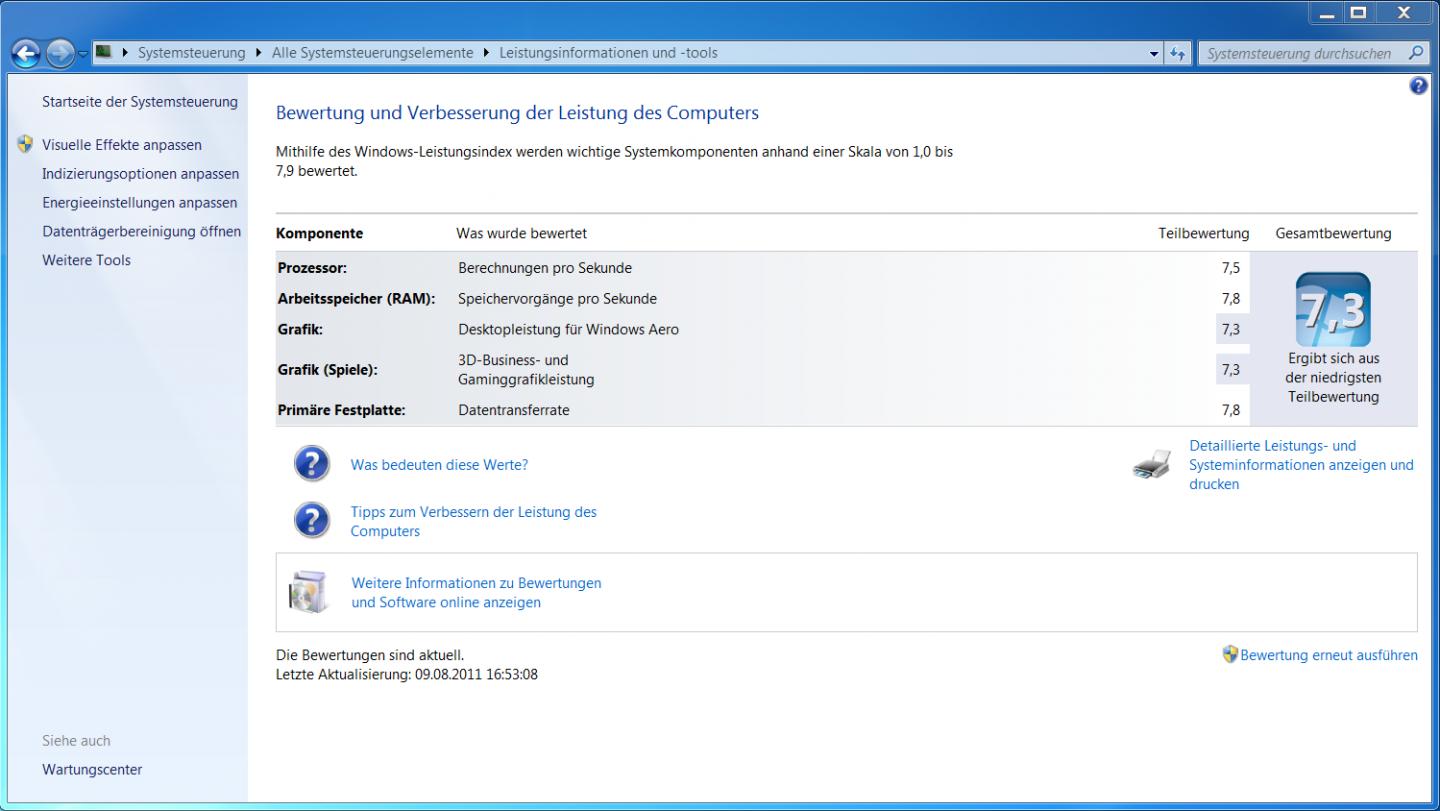Click the 7,5 Prozessor score
1440x811 pixels.
point(1231,268)
